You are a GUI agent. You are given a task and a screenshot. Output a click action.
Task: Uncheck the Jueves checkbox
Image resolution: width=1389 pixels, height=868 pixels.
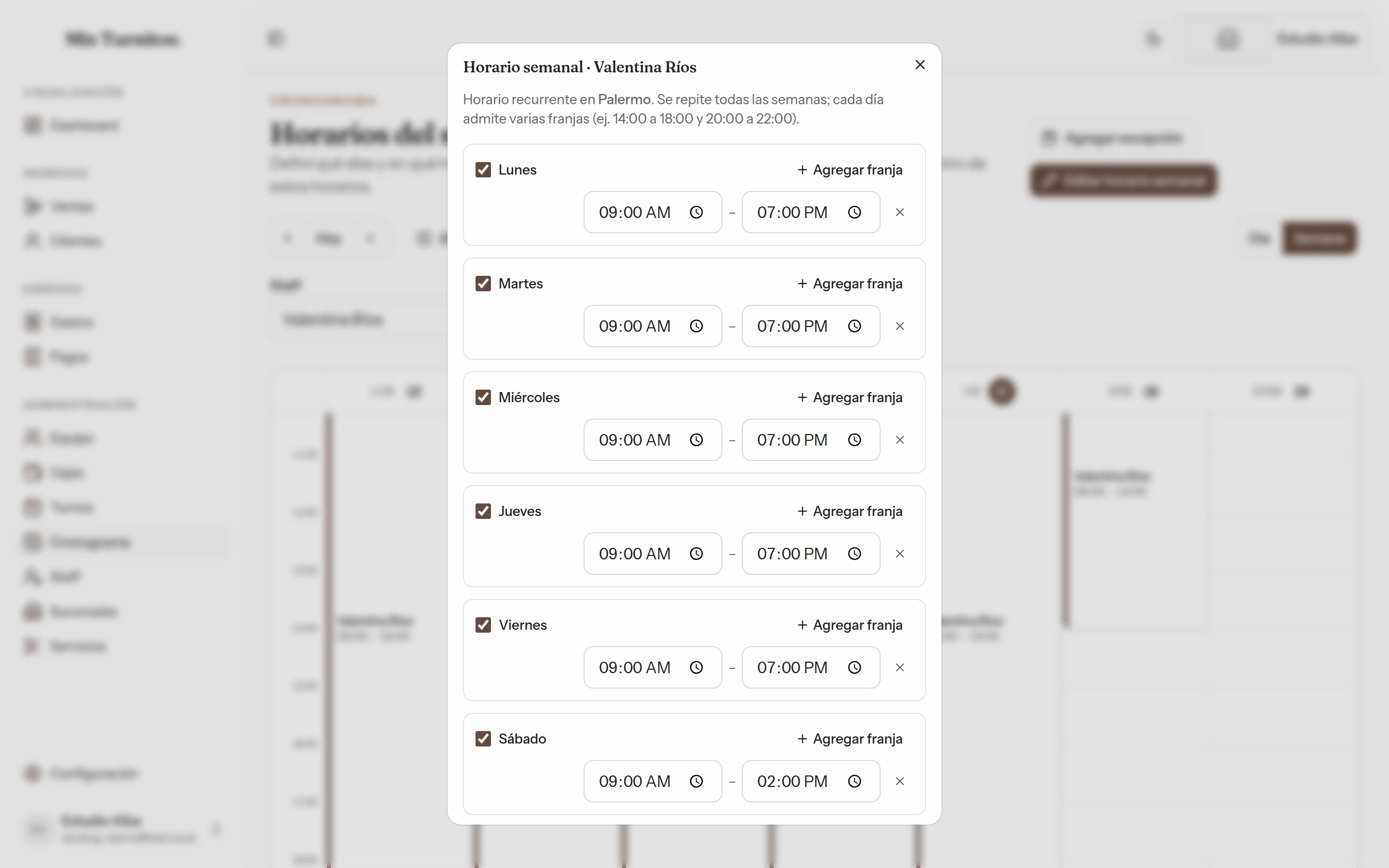[x=483, y=511]
